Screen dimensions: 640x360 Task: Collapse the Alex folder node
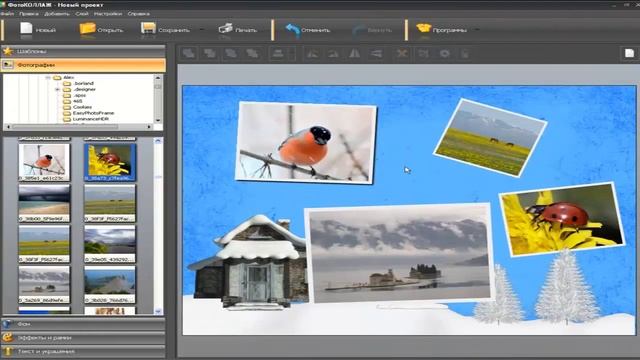click(48, 77)
